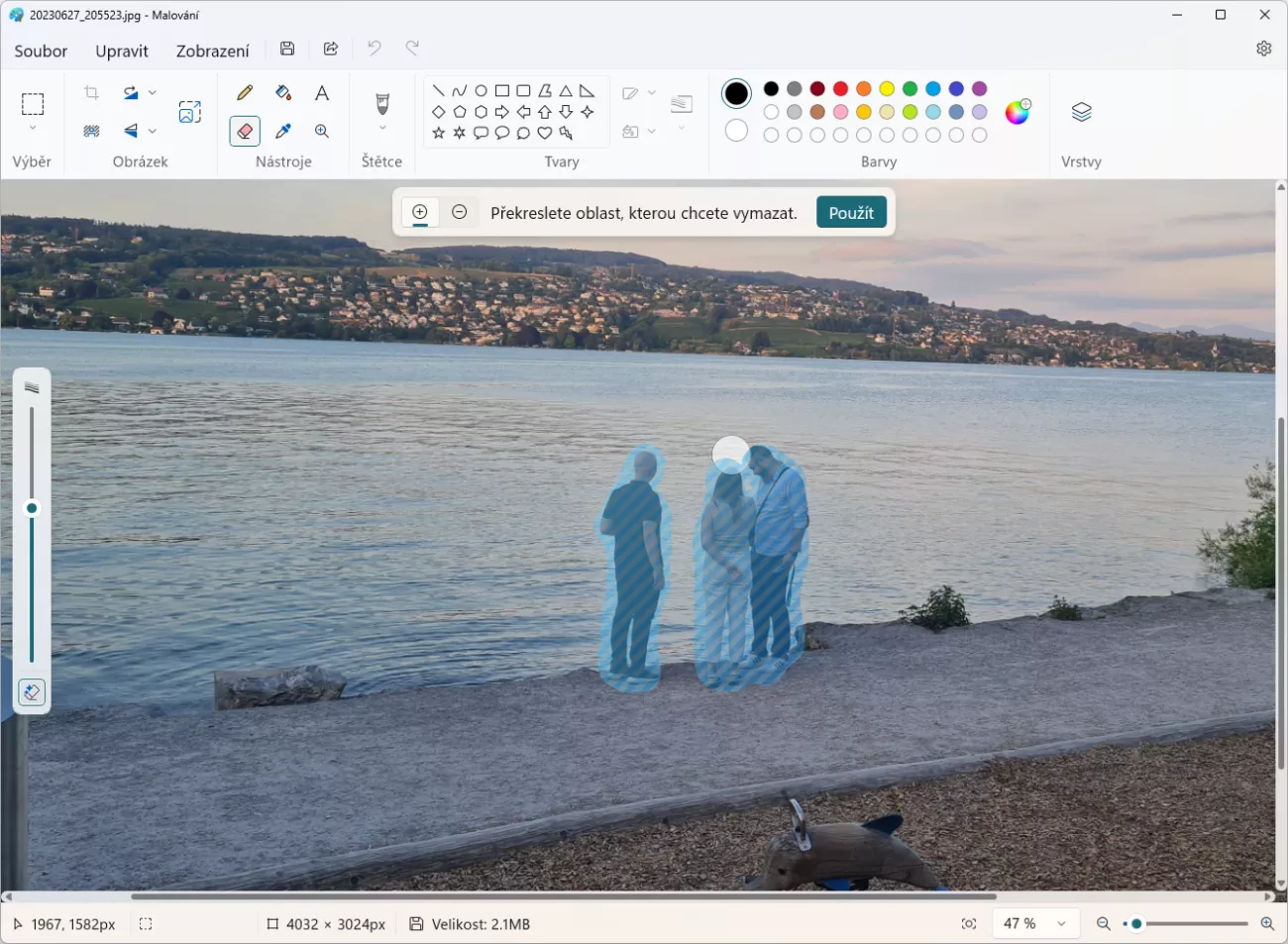
Task: Click the Save disk icon
Action: click(287, 49)
